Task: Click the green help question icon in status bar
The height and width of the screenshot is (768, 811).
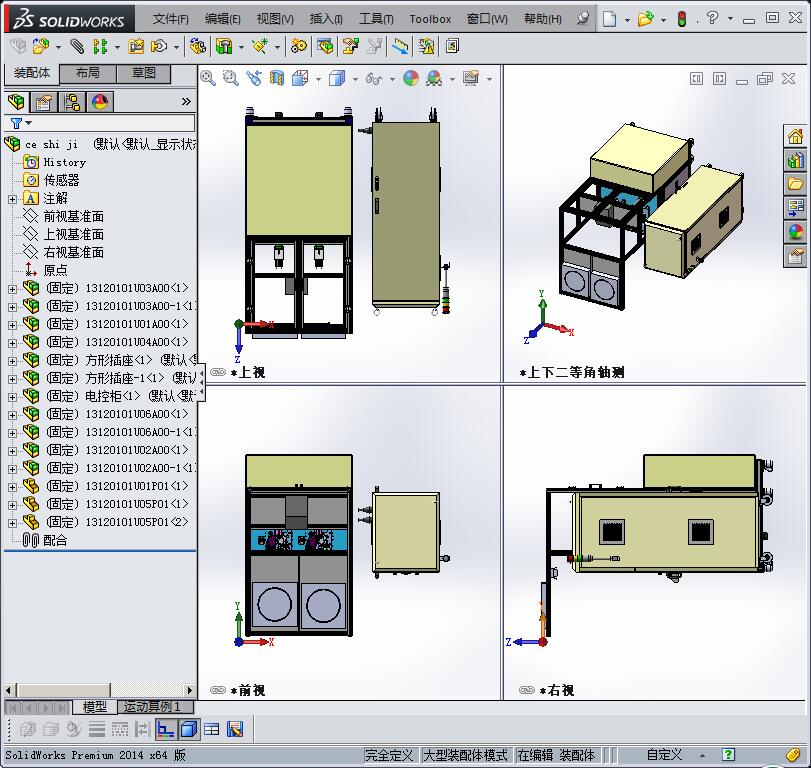Action: point(728,755)
